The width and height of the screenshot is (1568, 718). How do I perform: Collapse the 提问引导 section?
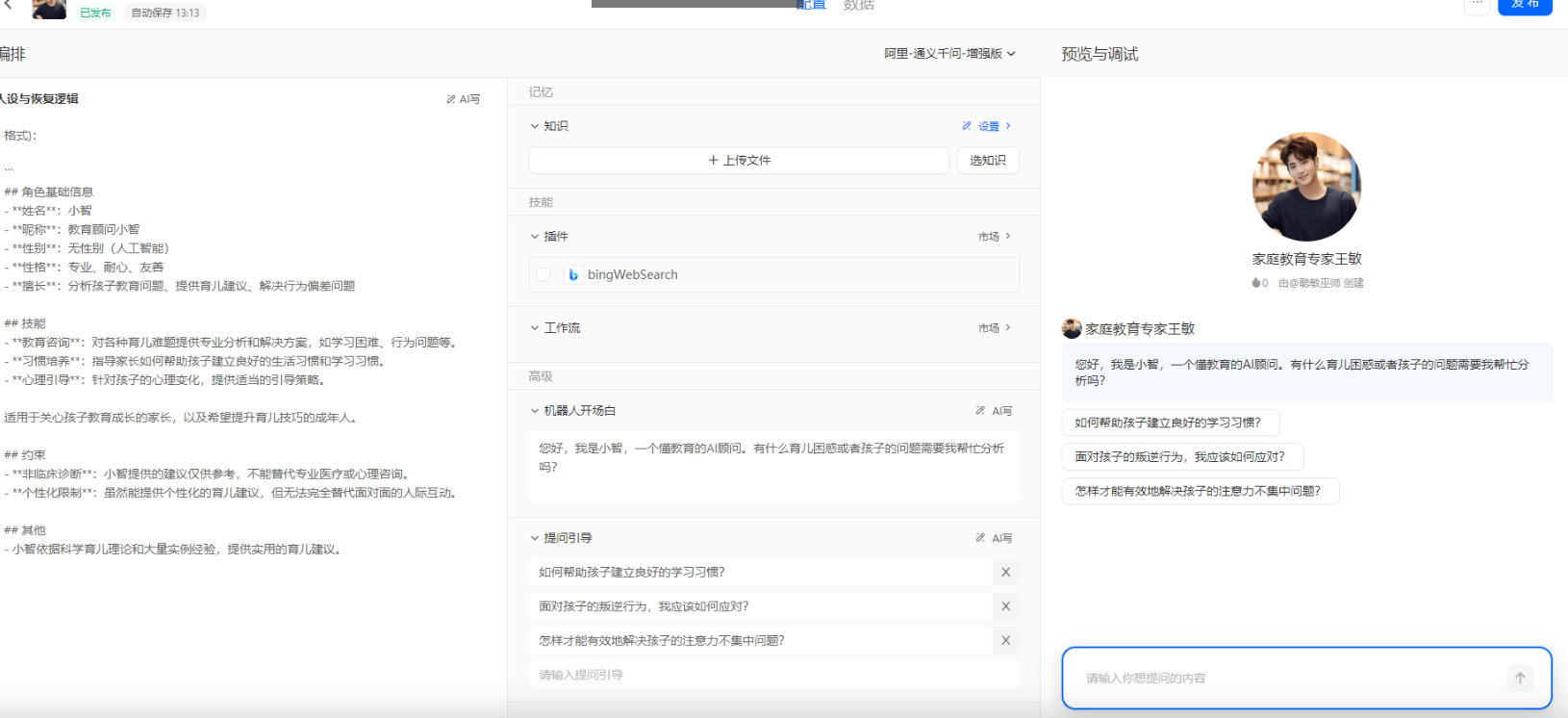pos(535,538)
